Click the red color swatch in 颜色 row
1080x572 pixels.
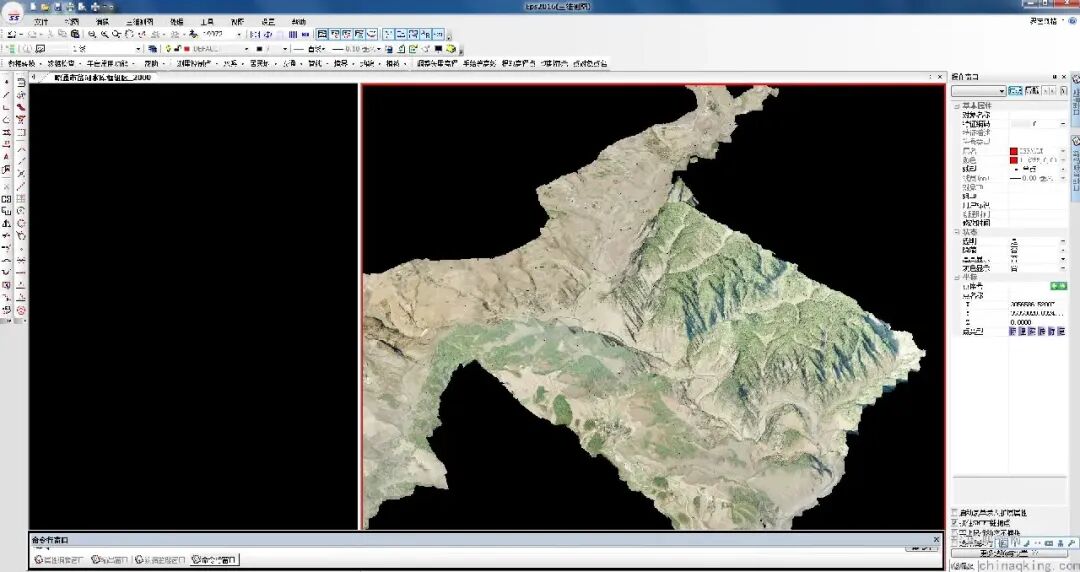[1014, 160]
